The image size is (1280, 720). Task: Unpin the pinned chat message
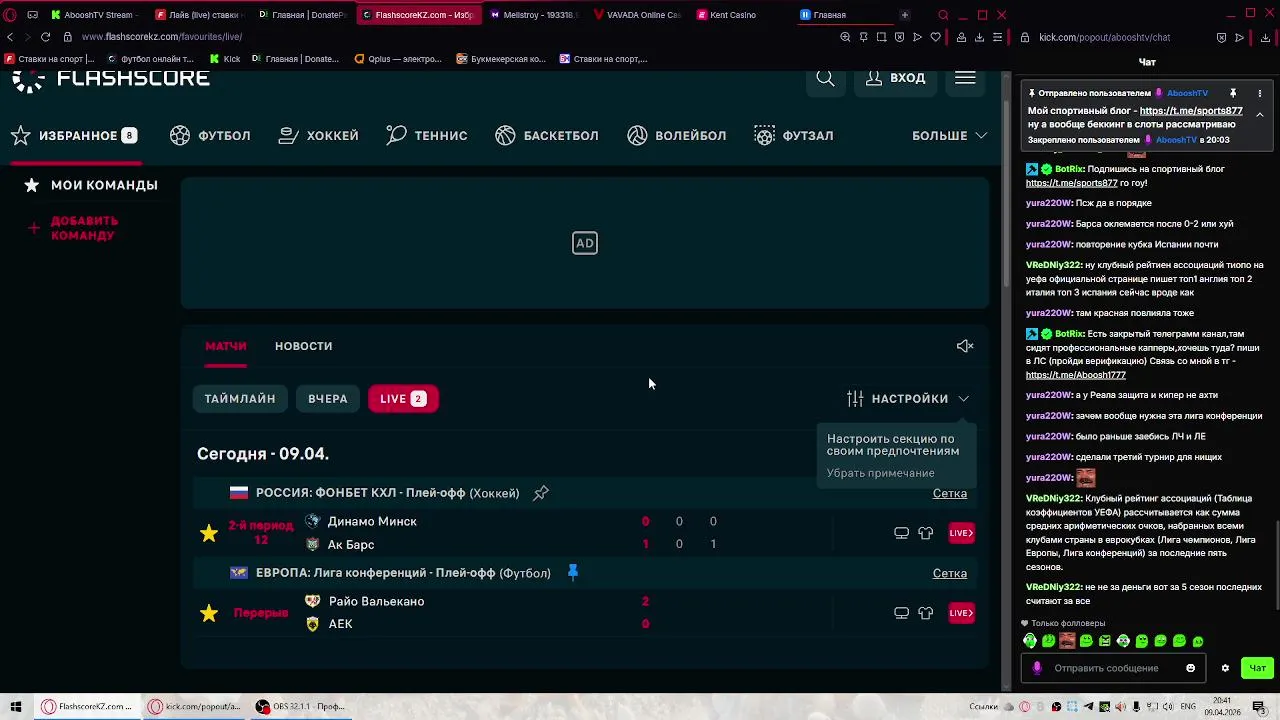tap(1233, 93)
